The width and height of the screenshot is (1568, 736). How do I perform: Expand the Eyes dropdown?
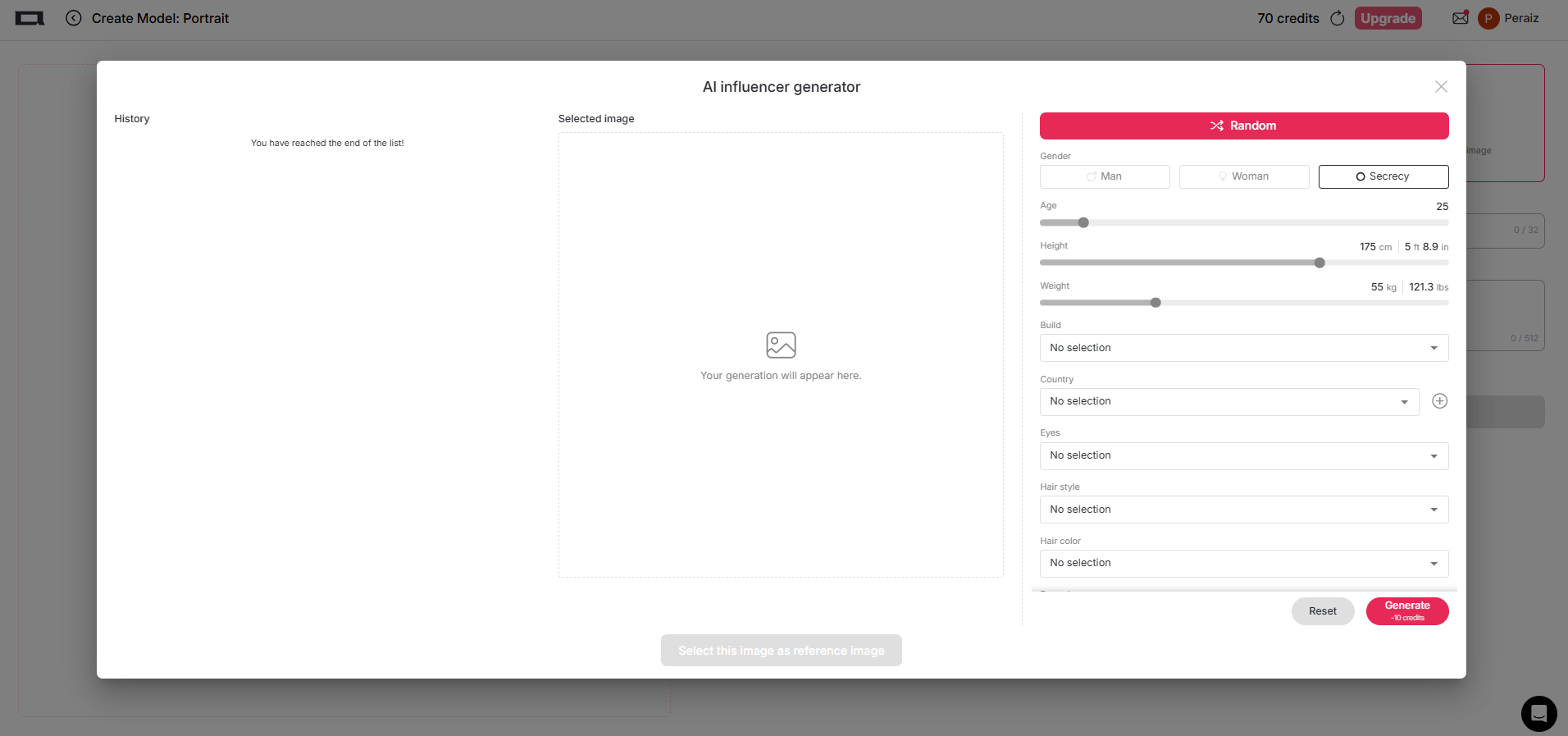[1243, 456]
